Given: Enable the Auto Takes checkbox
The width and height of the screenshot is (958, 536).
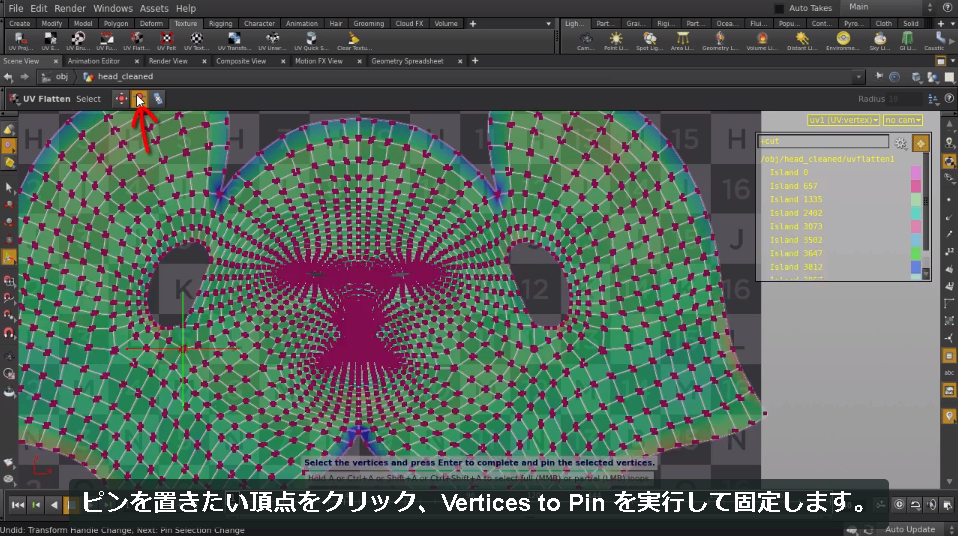Looking at the screenshot, I should (x=779, y=9).
